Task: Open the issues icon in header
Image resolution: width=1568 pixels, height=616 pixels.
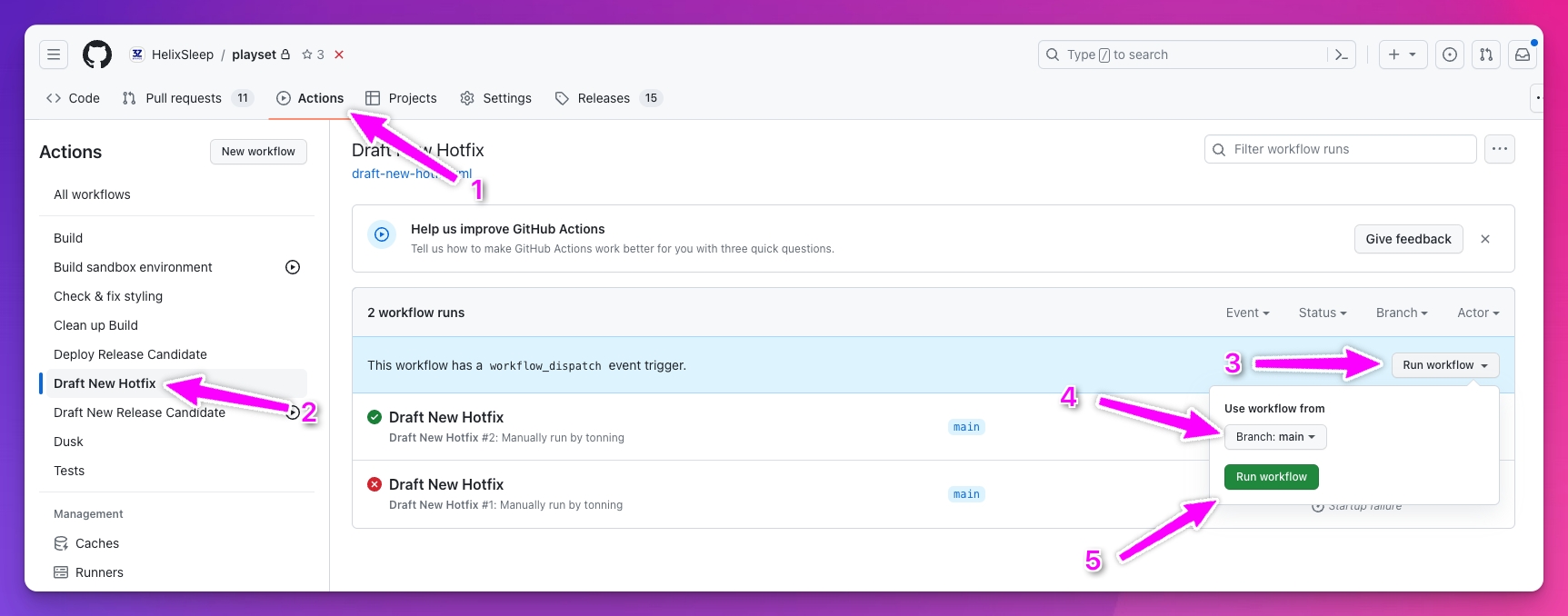Action: point(1450,55)
